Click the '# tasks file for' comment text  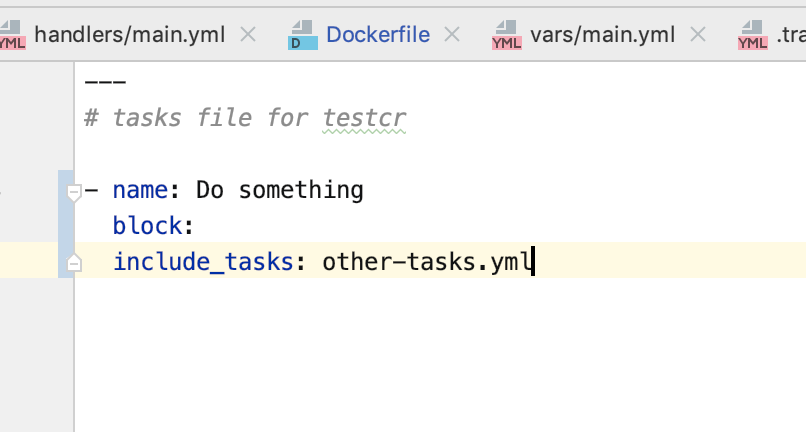pos(196,118)
